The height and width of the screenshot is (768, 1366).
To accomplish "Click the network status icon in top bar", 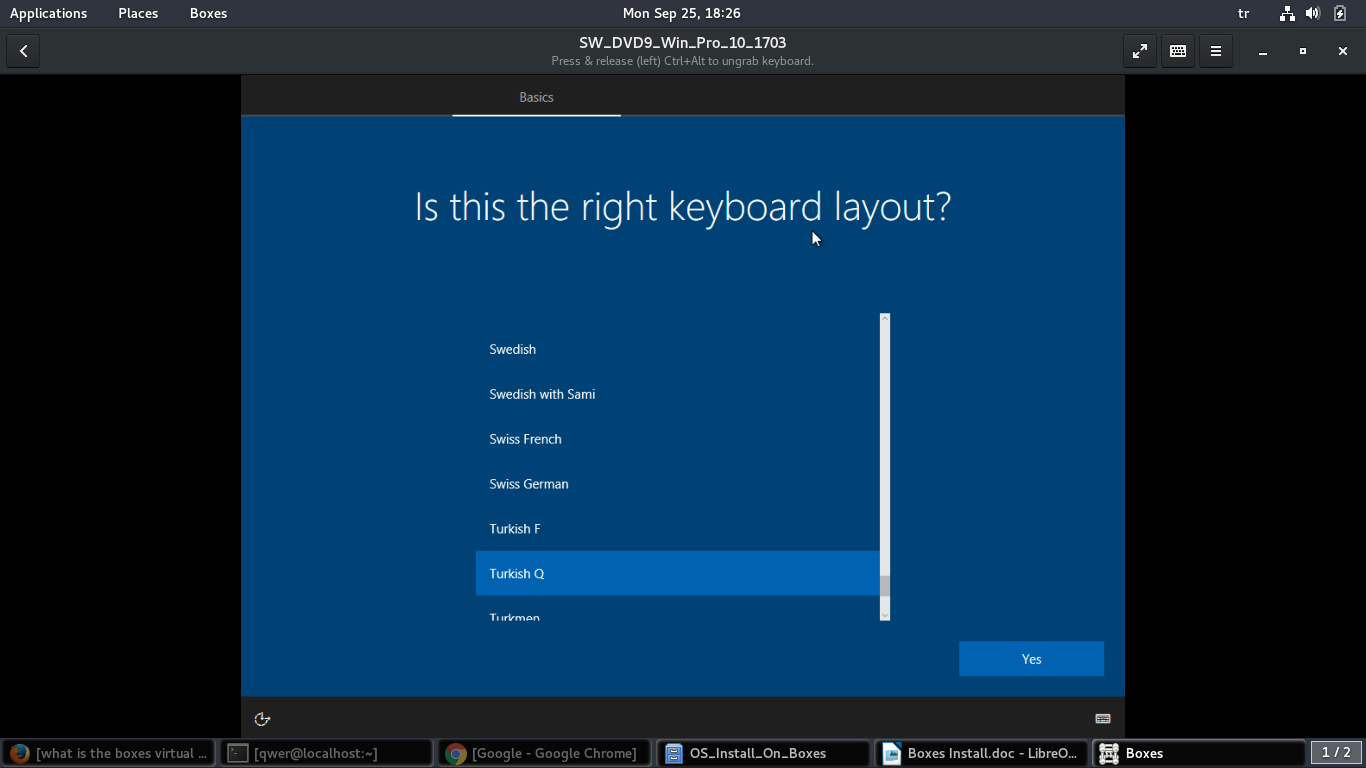I will coord(1287,13).
